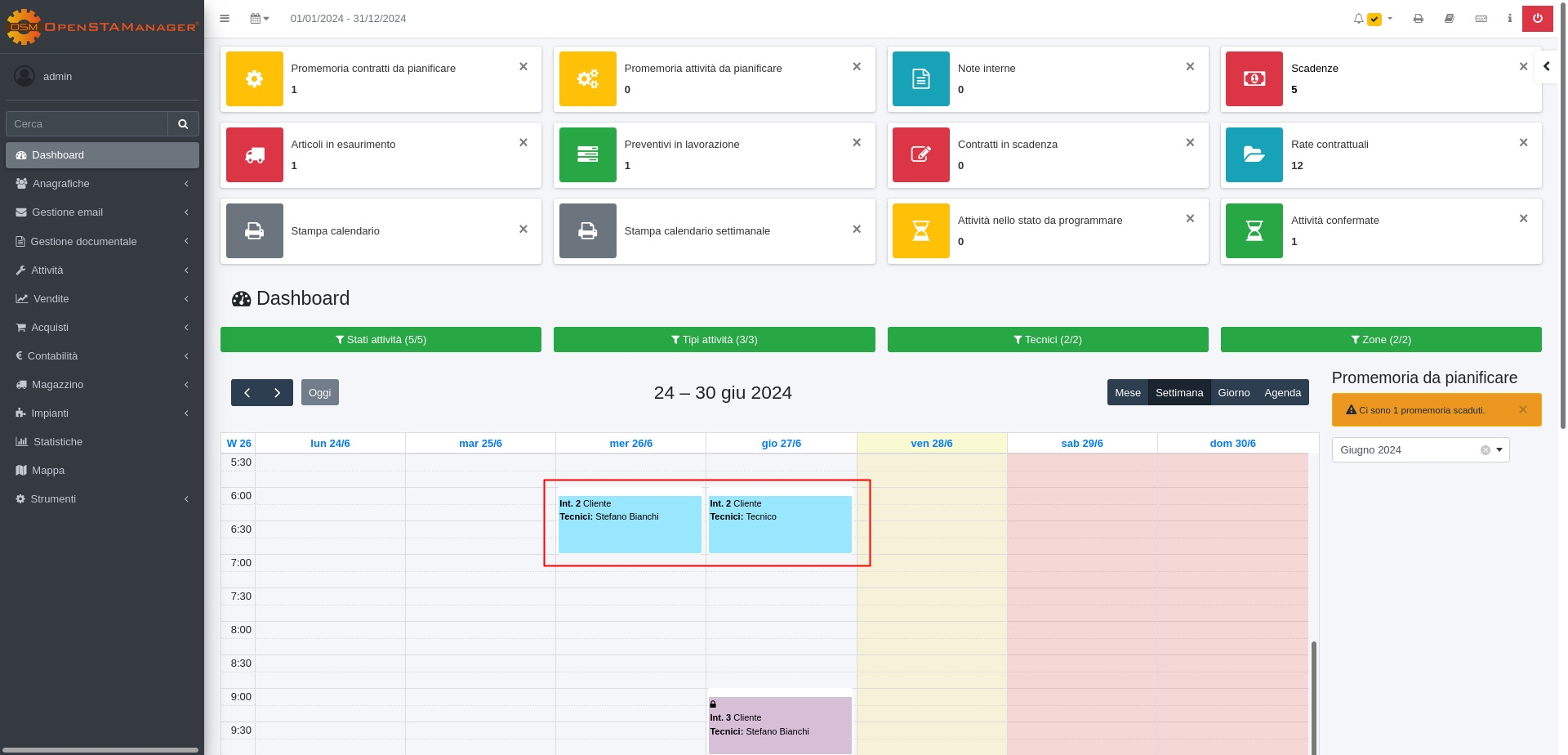Click the Stampa calendario printer icon
The width and height of the screenshot is (1568, 755).
tap(254, 230)
